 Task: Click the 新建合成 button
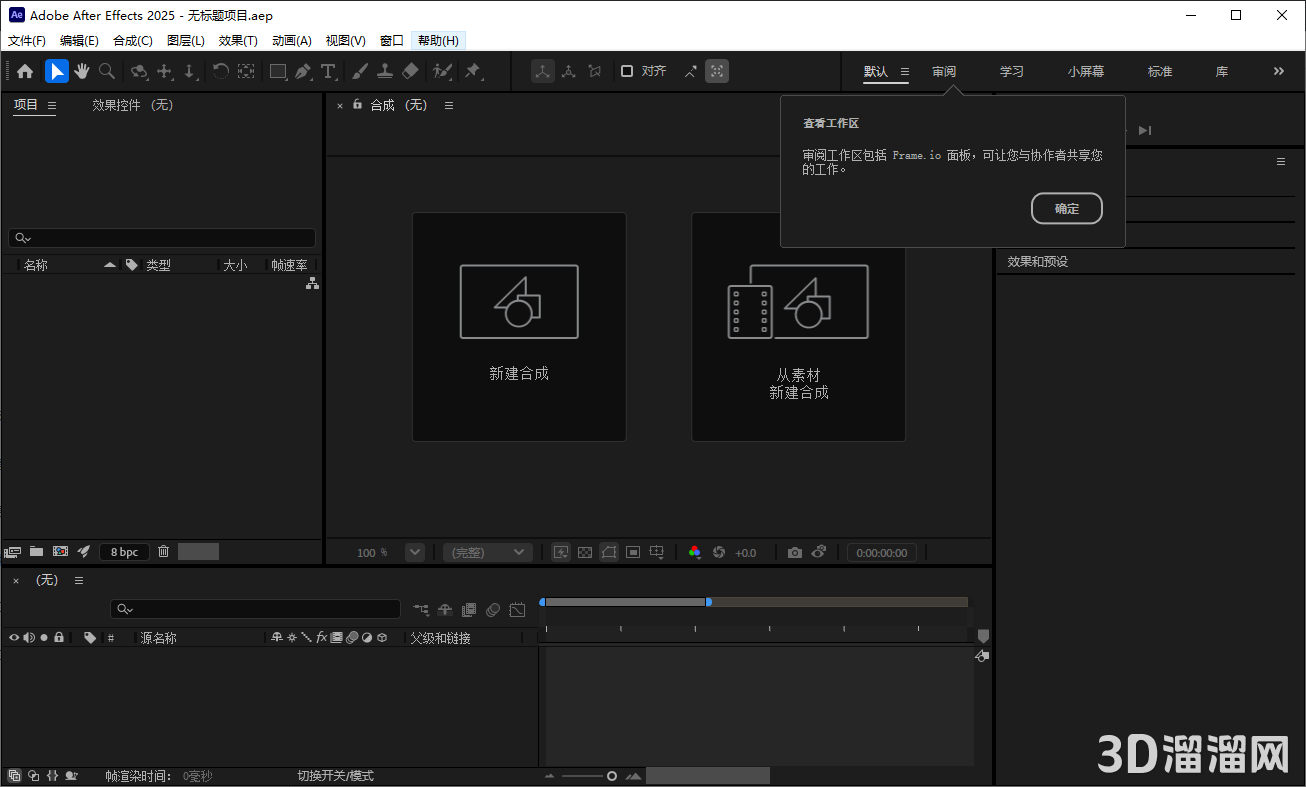click(x=519, y=326)
